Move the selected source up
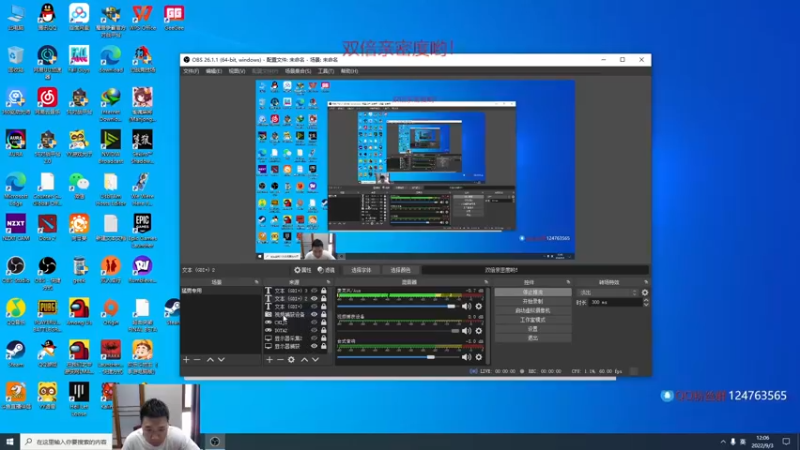 [305, 360]
